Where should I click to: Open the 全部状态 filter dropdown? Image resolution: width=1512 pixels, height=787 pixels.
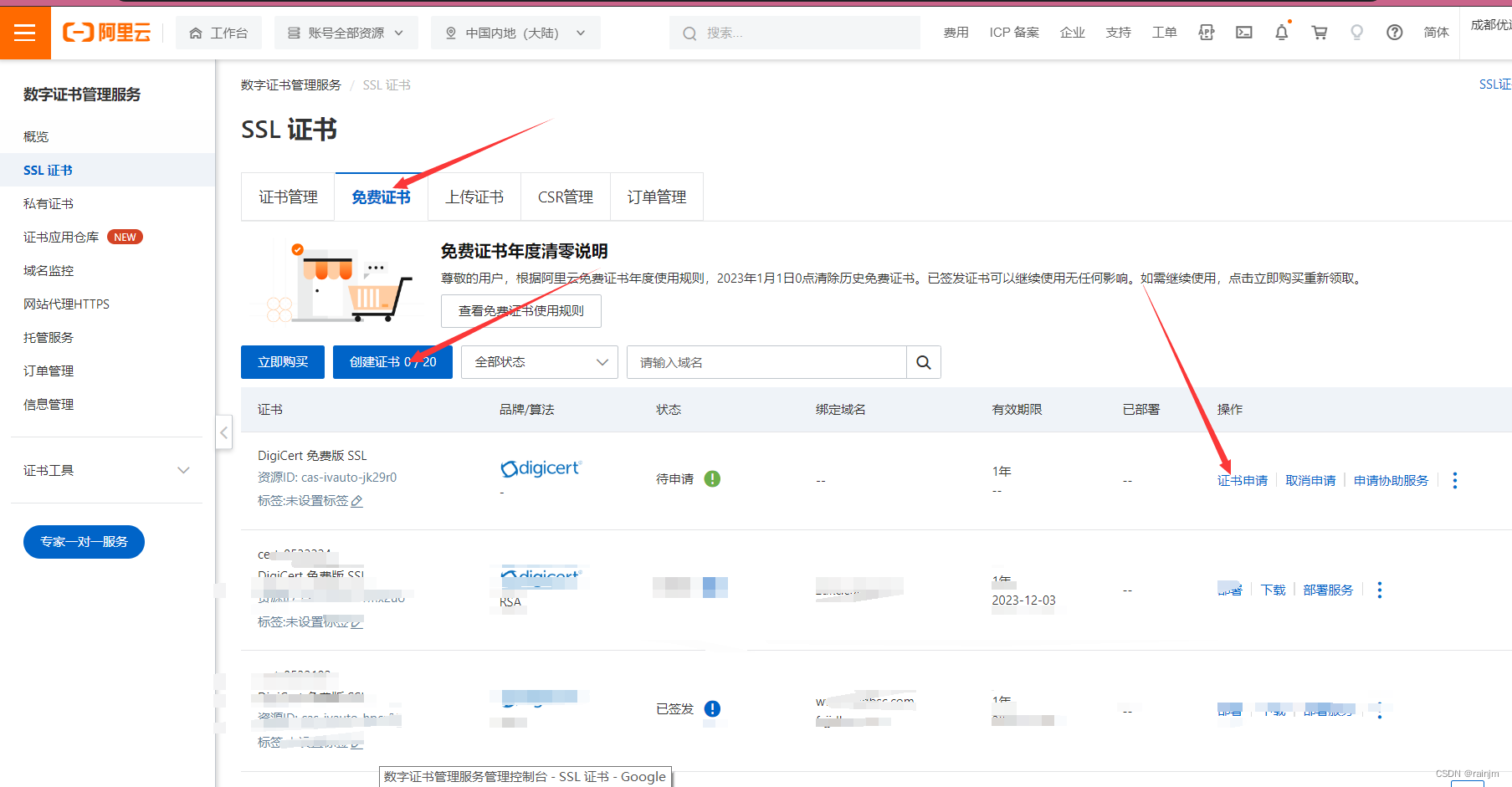(539, 362)
